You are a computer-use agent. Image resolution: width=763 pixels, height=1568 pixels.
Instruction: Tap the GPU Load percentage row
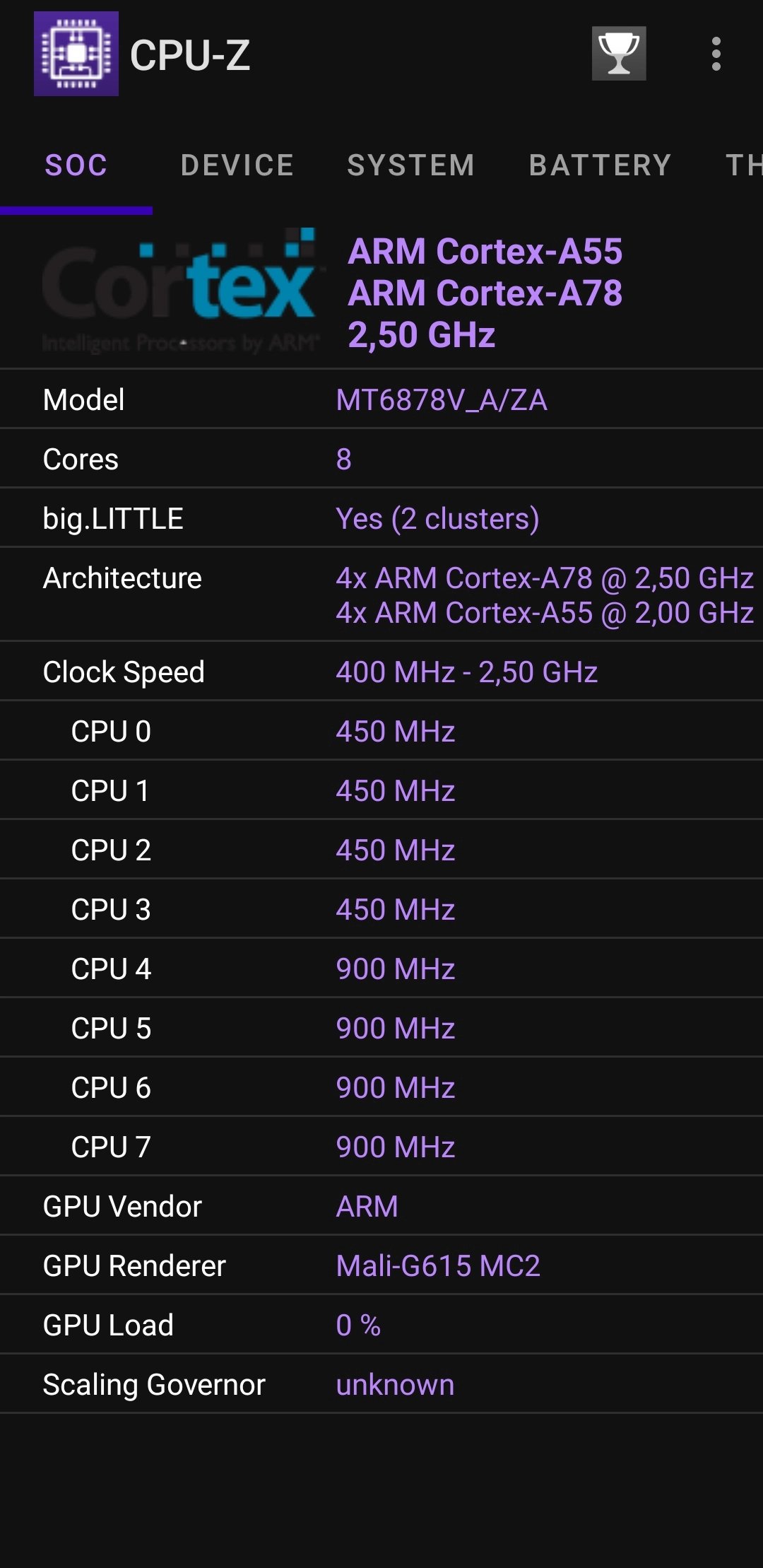pyautogui.click(x=381, y=1324)
